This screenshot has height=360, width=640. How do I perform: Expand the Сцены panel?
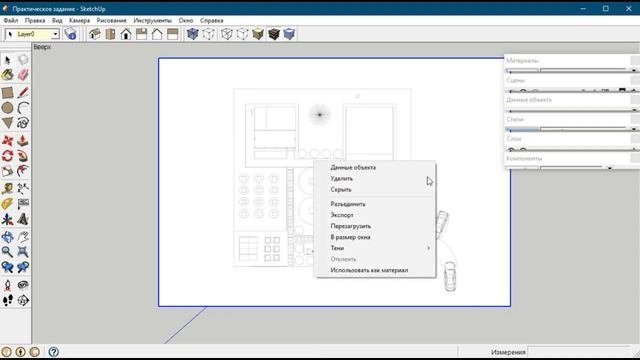click(x=572, y=80)
